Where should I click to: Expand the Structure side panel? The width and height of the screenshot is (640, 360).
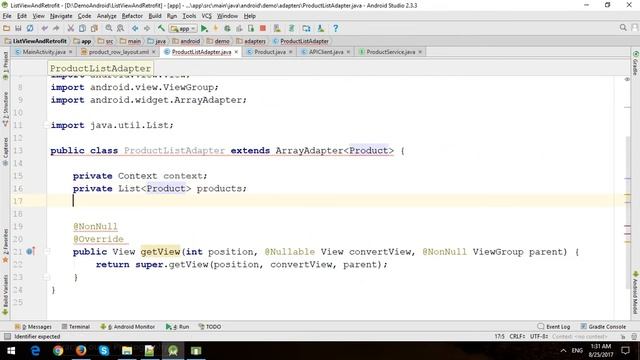pos(5,109)
